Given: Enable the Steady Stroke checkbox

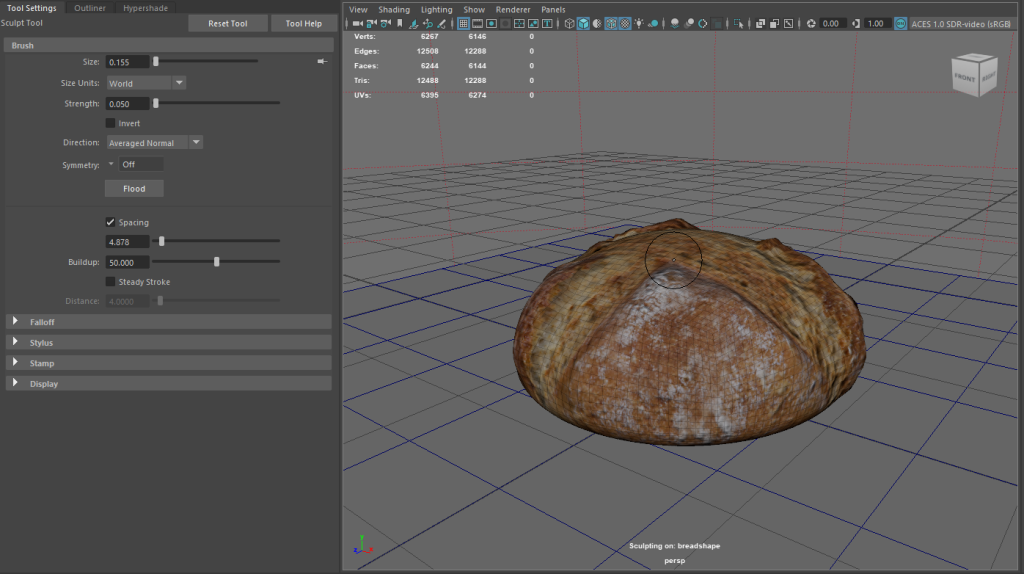Looking at the screenshot, I should pyautogui.click(x=110, y=282).
